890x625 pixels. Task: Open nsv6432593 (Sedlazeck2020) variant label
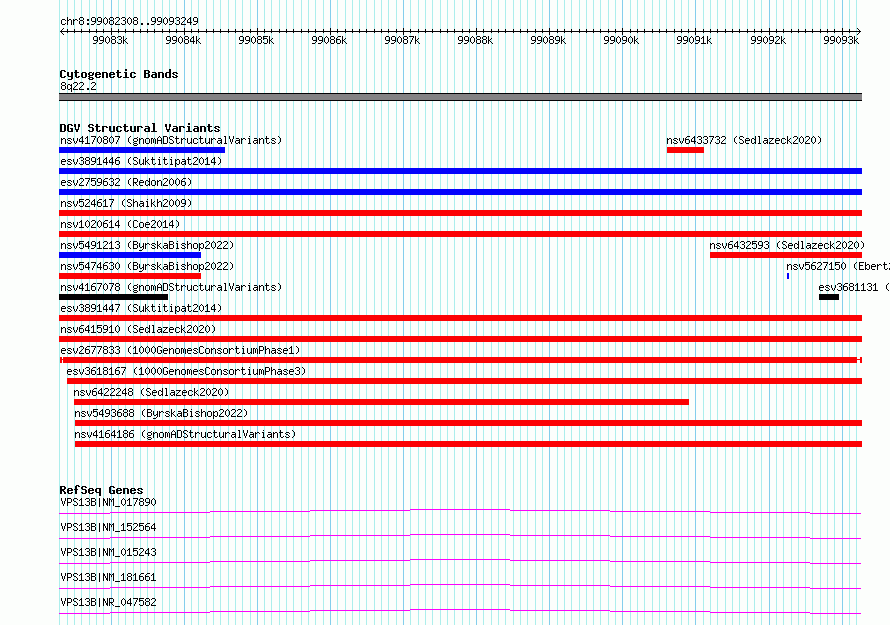click(x=787, y=245)
